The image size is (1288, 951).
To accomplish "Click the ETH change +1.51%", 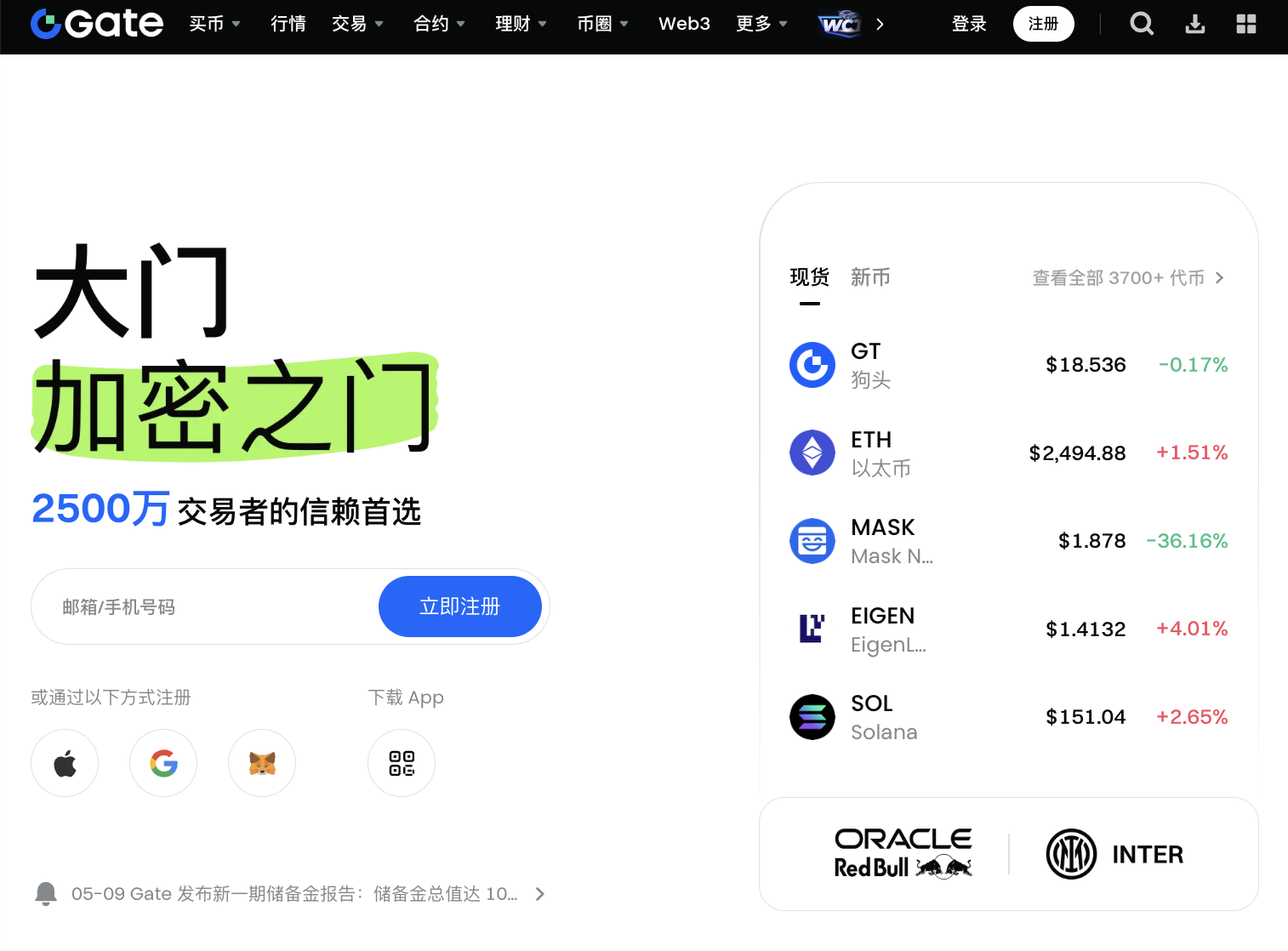I will [x=1192, y=453].
